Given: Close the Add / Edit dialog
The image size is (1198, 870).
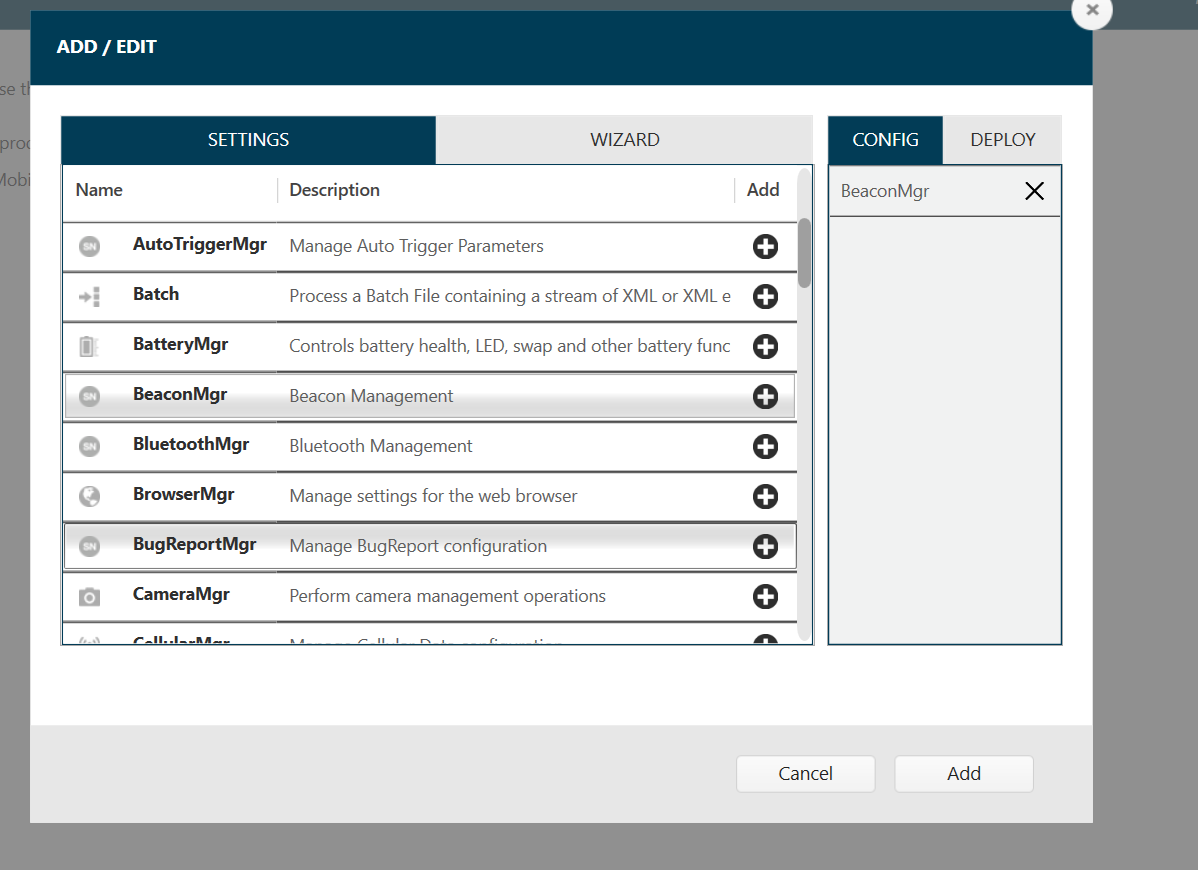Looking at the screenshot, I should click(x=1091, y=10).
